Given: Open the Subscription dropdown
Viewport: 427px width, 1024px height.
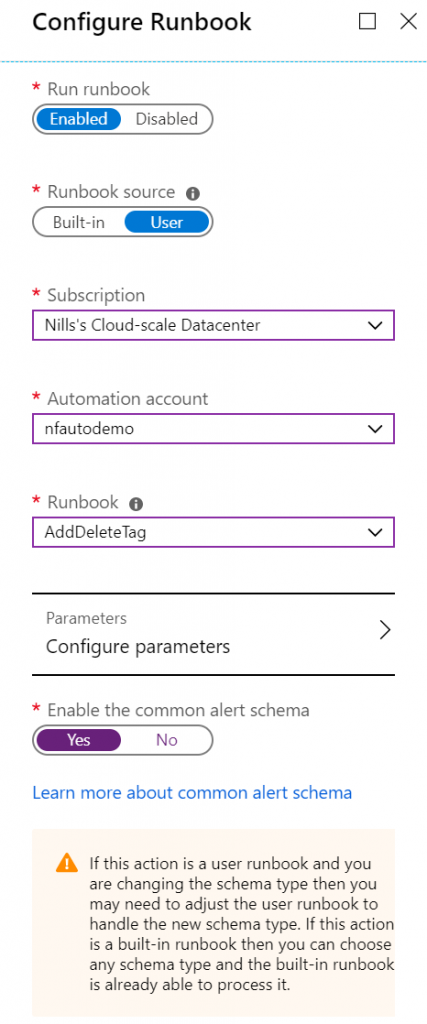Looking at the screenshot, I should (214, 325).
